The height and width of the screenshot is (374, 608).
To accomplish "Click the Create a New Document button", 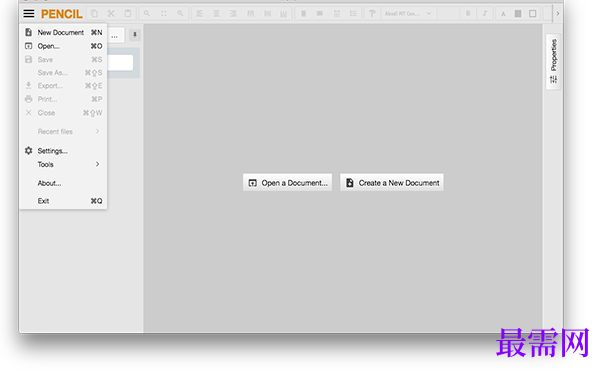I will (392, 183).
